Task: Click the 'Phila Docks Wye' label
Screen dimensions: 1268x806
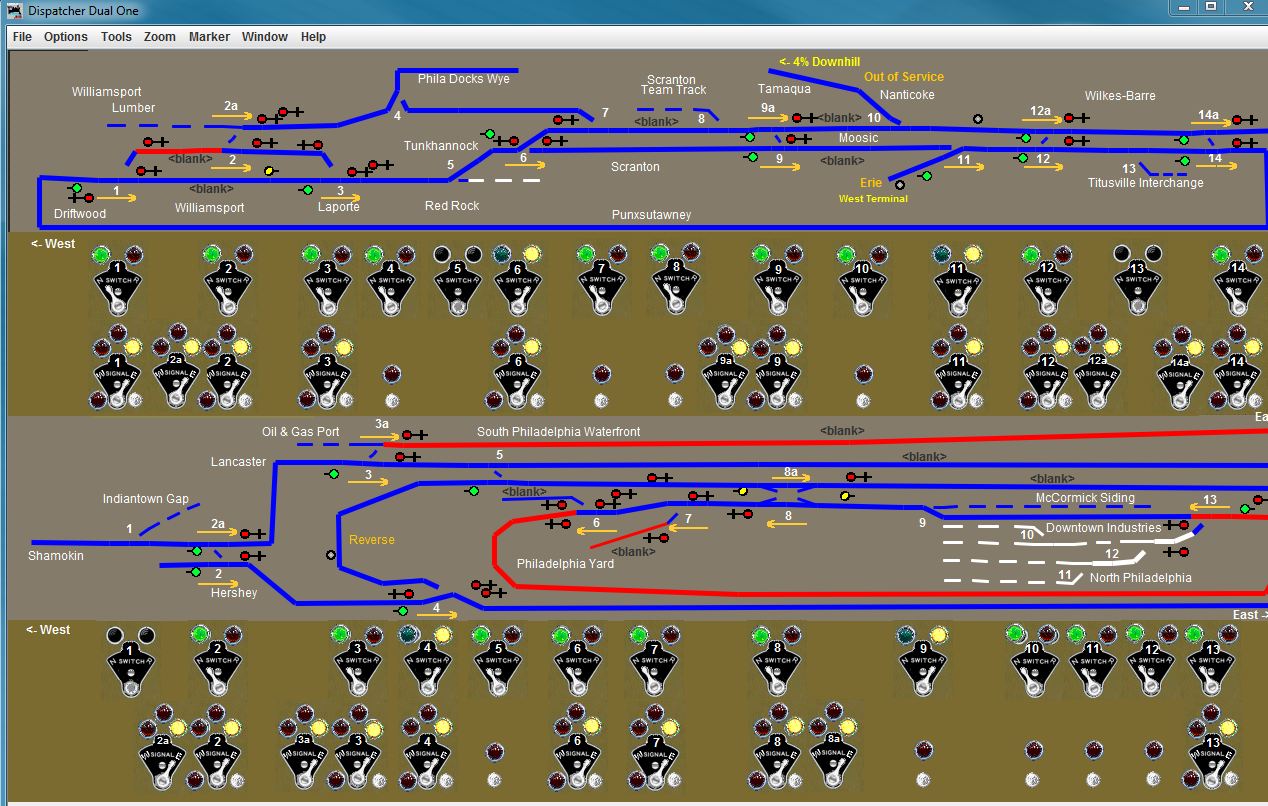Action: coord(464,79)
